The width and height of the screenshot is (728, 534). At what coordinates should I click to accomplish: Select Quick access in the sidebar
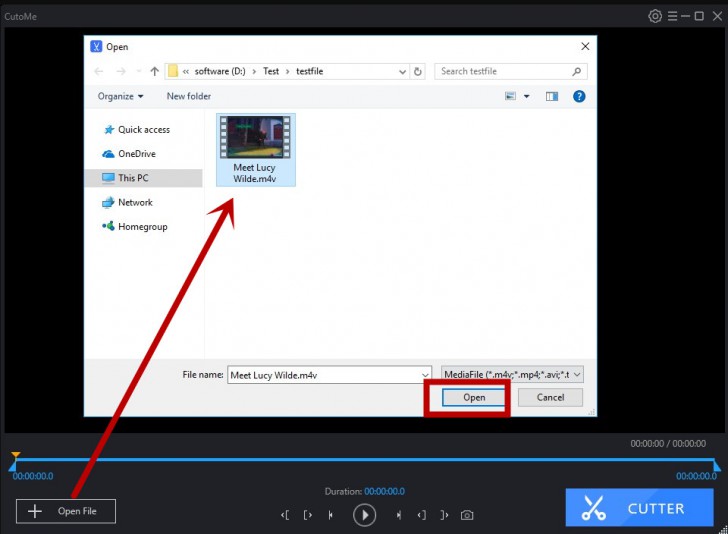143,130
